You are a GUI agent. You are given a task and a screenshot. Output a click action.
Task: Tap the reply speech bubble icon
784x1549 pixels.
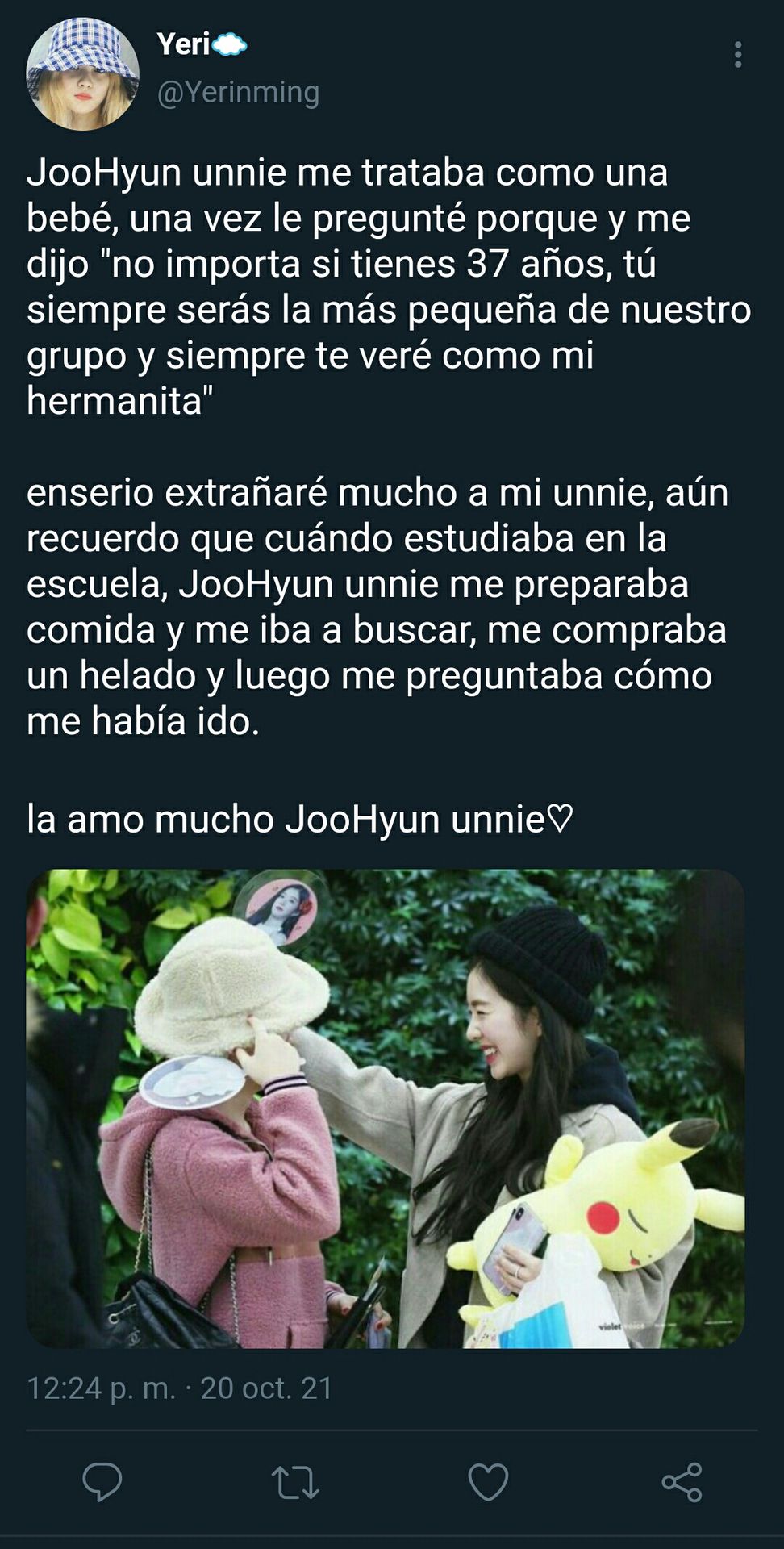(x=102, y=1481)
